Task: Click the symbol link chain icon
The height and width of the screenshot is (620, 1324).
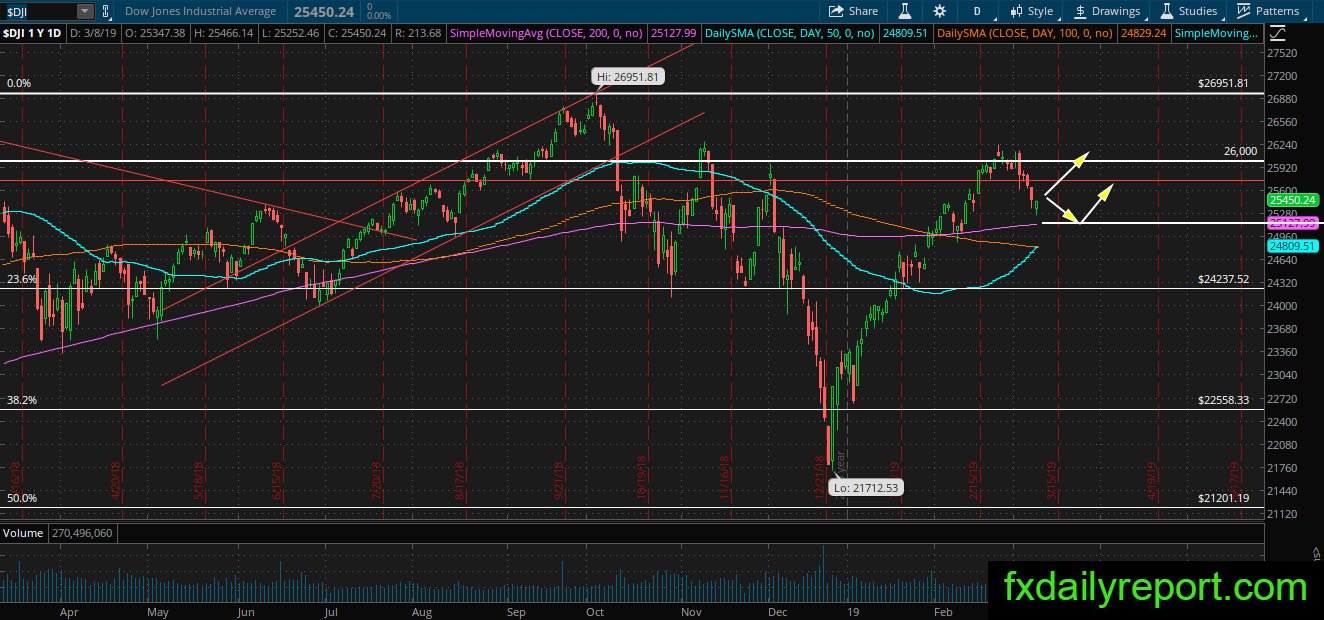Action: [108, 11]
